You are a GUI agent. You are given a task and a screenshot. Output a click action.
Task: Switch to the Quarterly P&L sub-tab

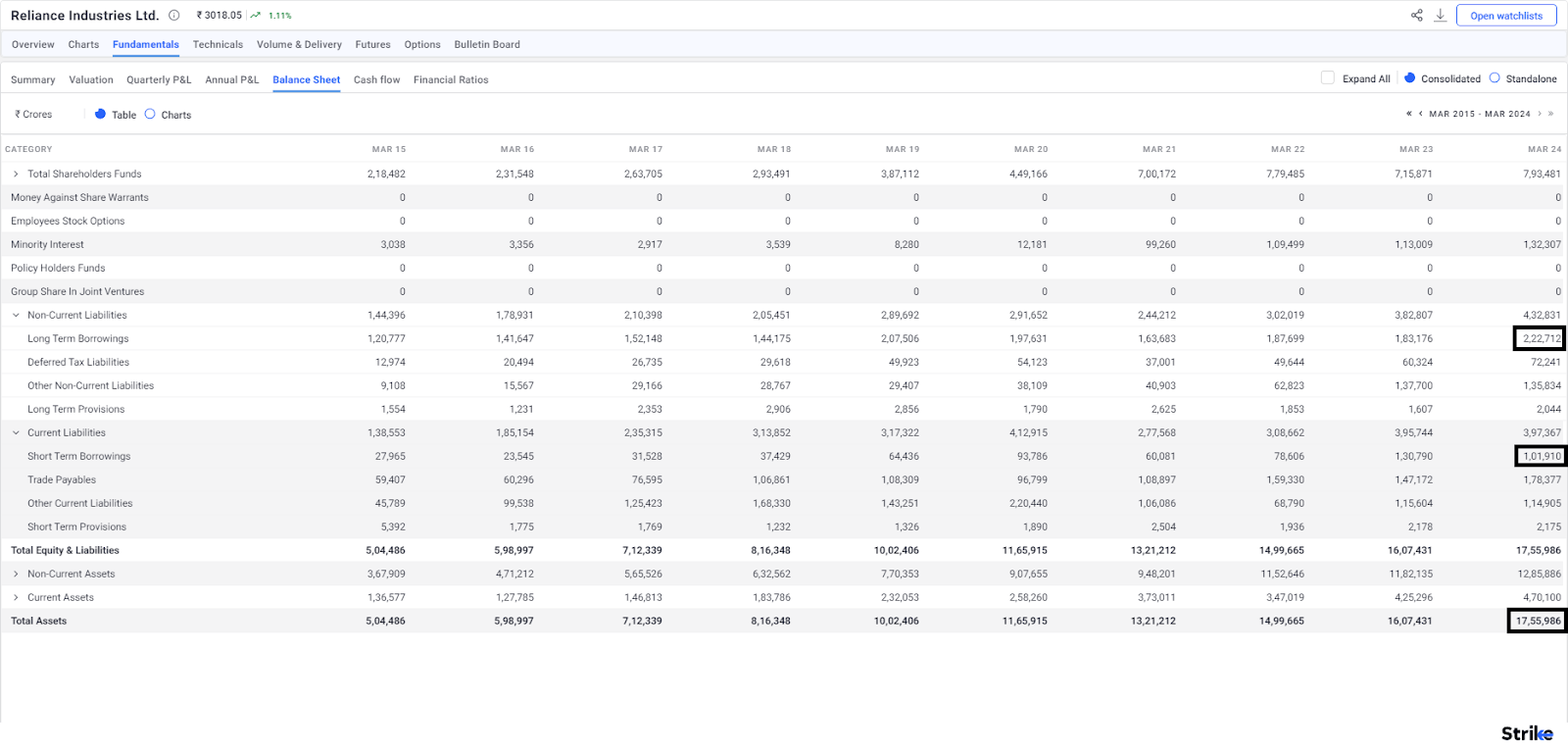point(159,79)
